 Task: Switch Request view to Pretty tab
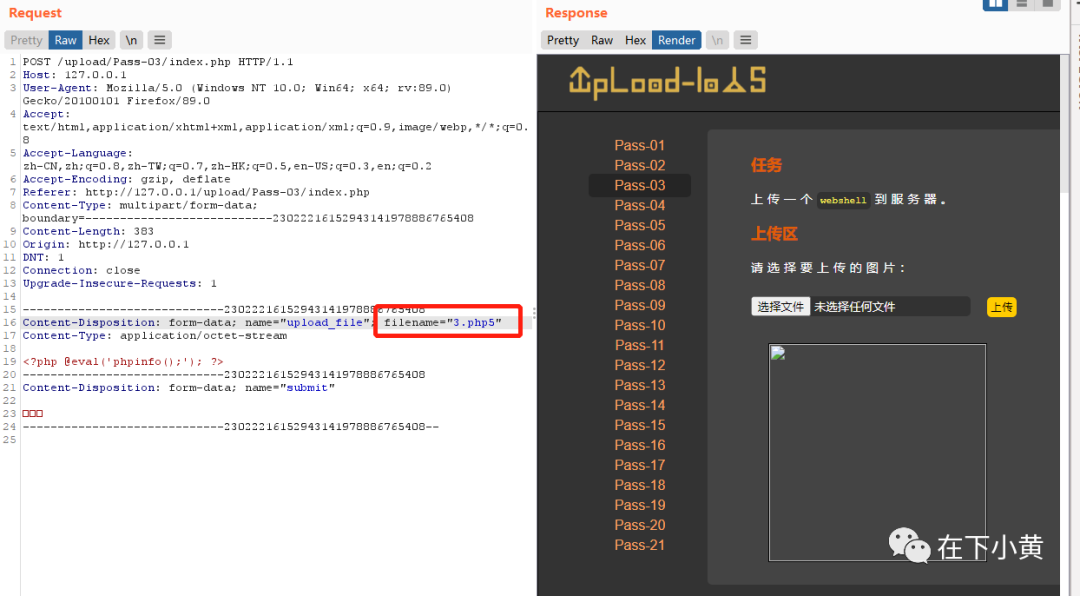pyautogui.click(x=26, y=40)
